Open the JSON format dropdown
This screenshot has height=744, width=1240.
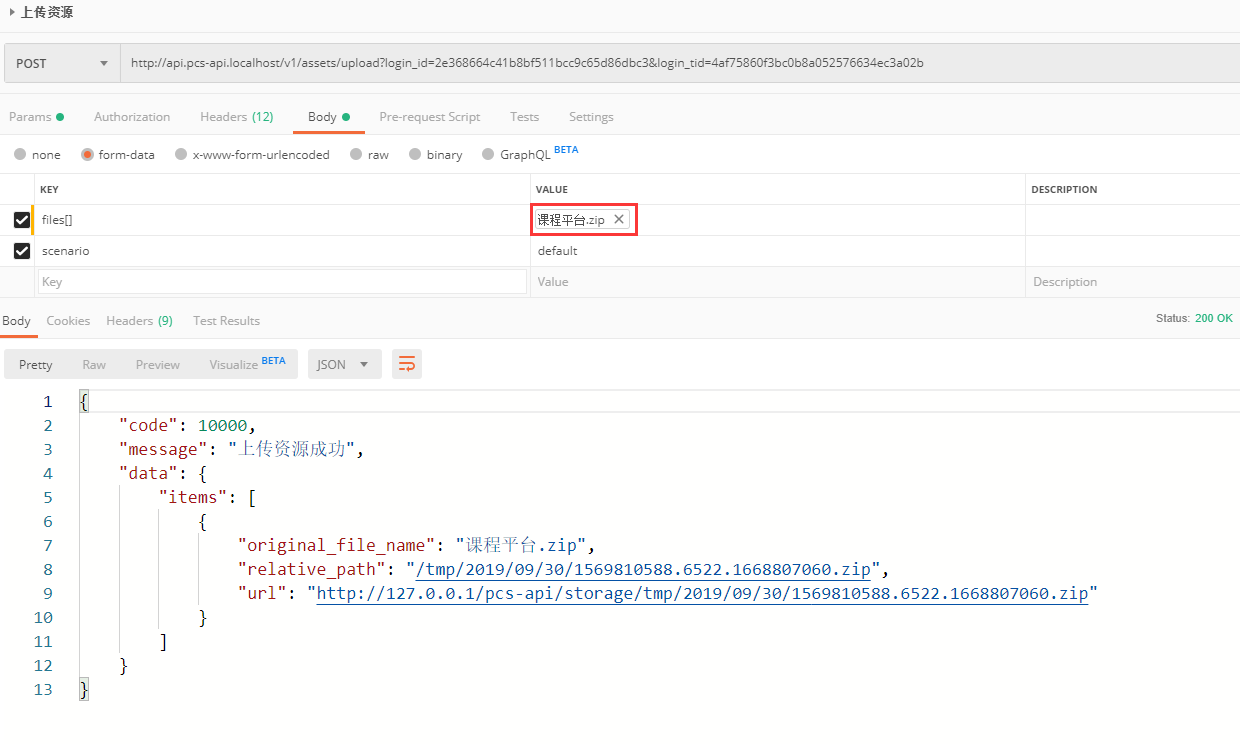(x=344, y=365)
